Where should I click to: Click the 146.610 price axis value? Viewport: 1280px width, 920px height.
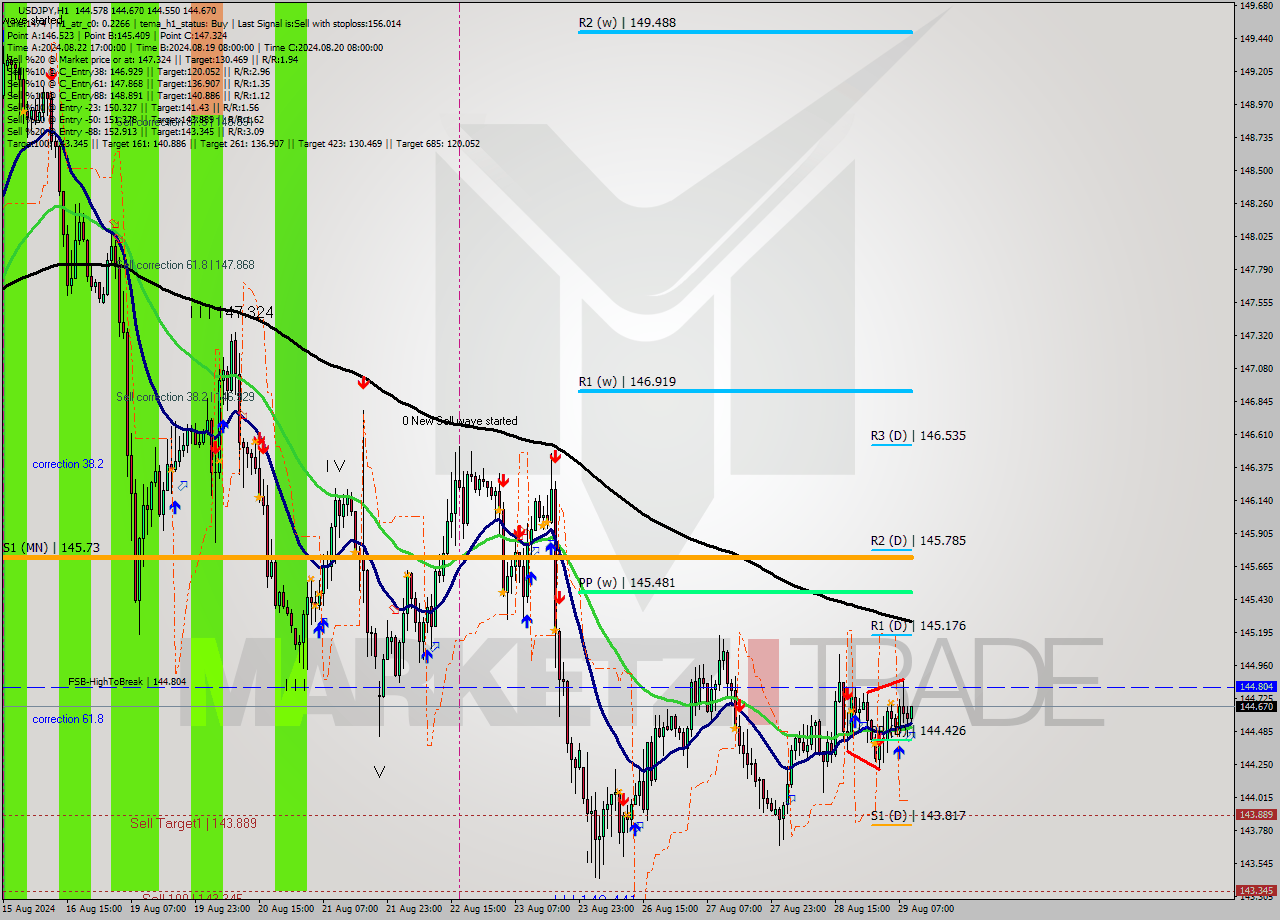1256,435
